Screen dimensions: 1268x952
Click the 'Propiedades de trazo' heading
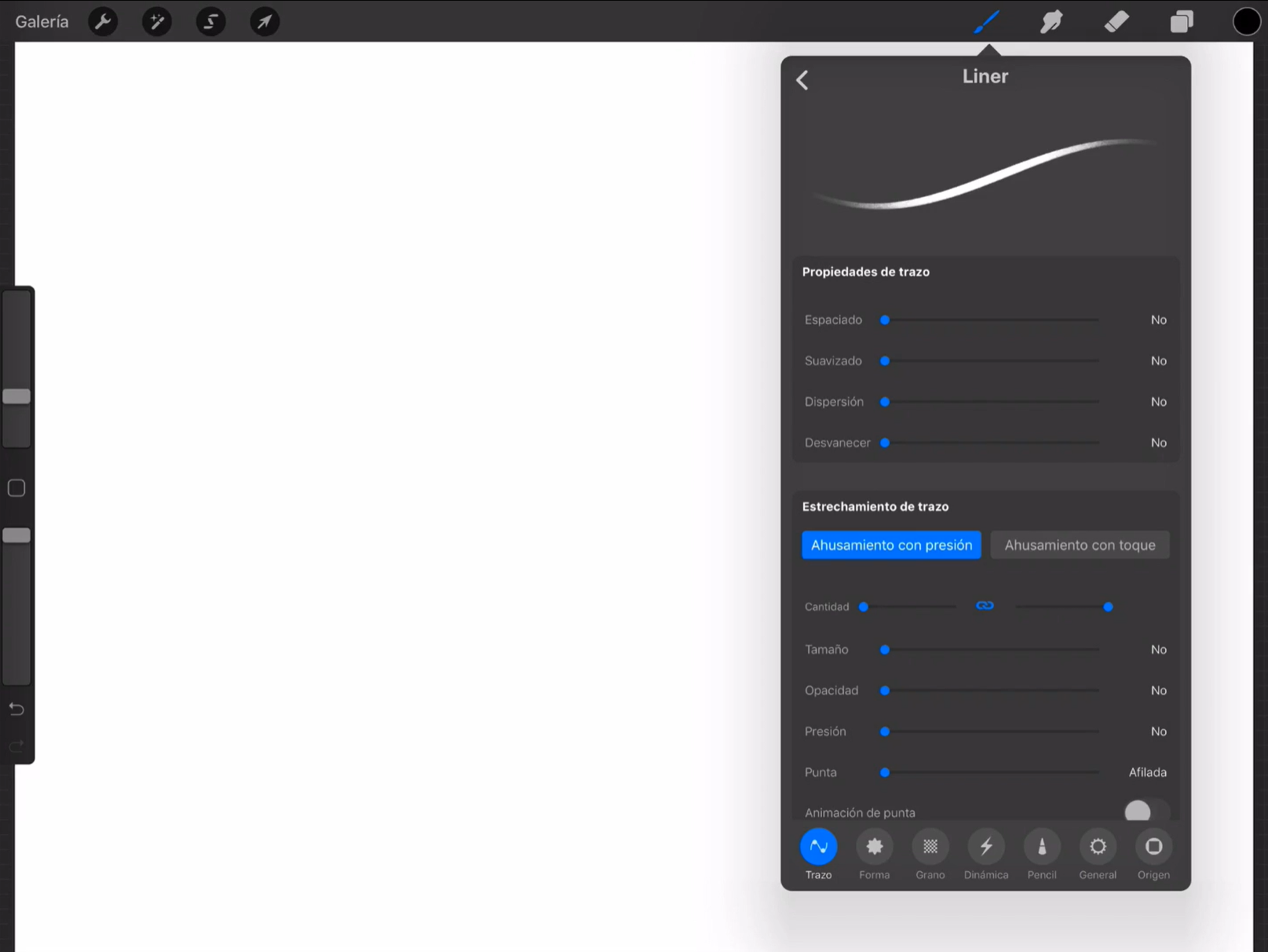[x=865, y=272]
